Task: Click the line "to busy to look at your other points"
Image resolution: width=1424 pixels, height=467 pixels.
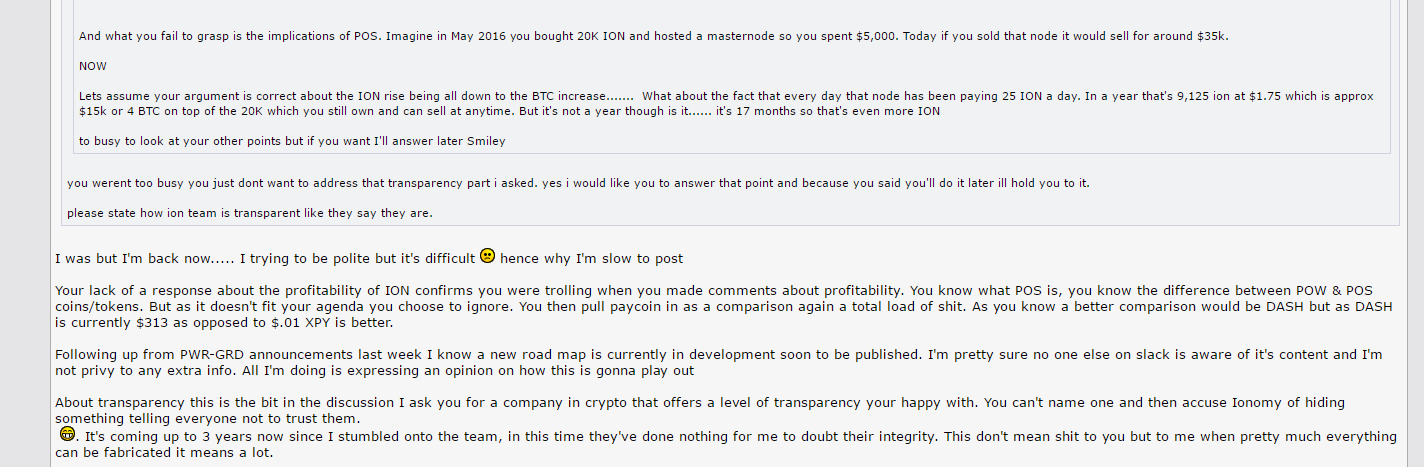Action: [292, 141]
